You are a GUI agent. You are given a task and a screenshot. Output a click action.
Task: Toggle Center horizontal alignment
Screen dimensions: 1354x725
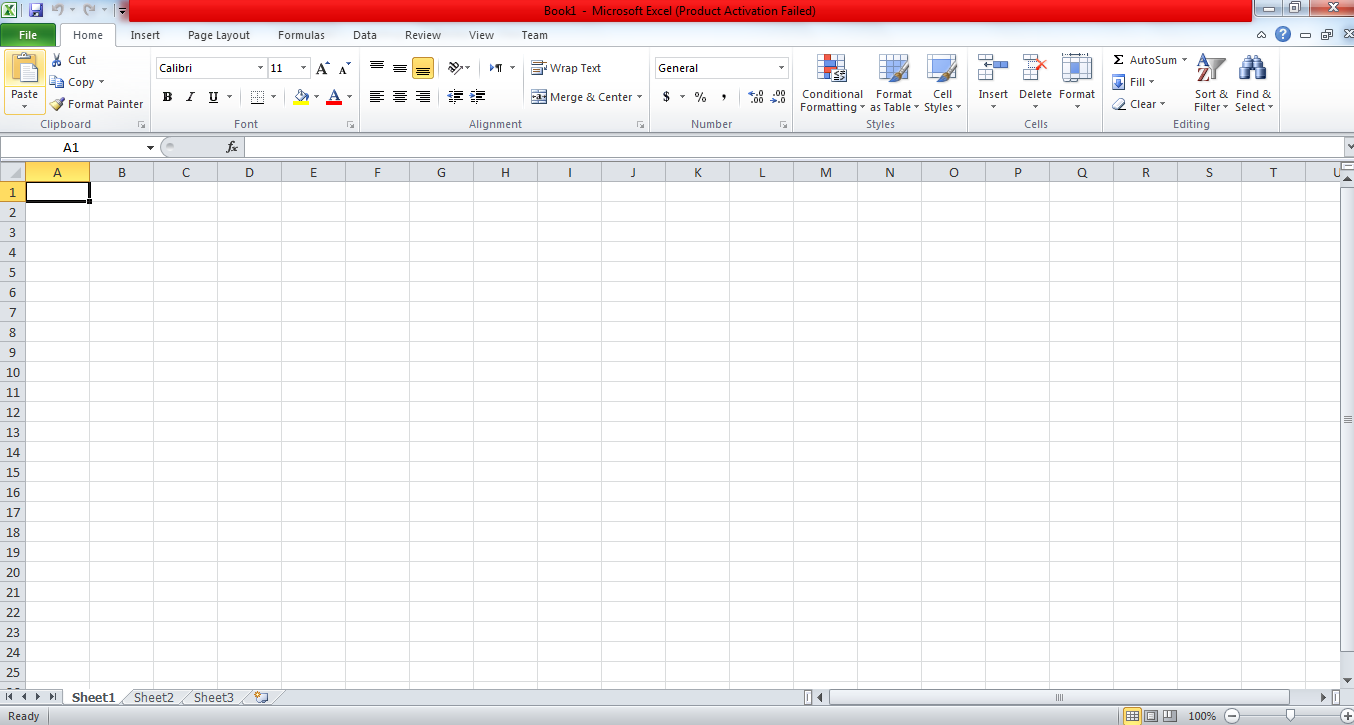click(400, 97)
